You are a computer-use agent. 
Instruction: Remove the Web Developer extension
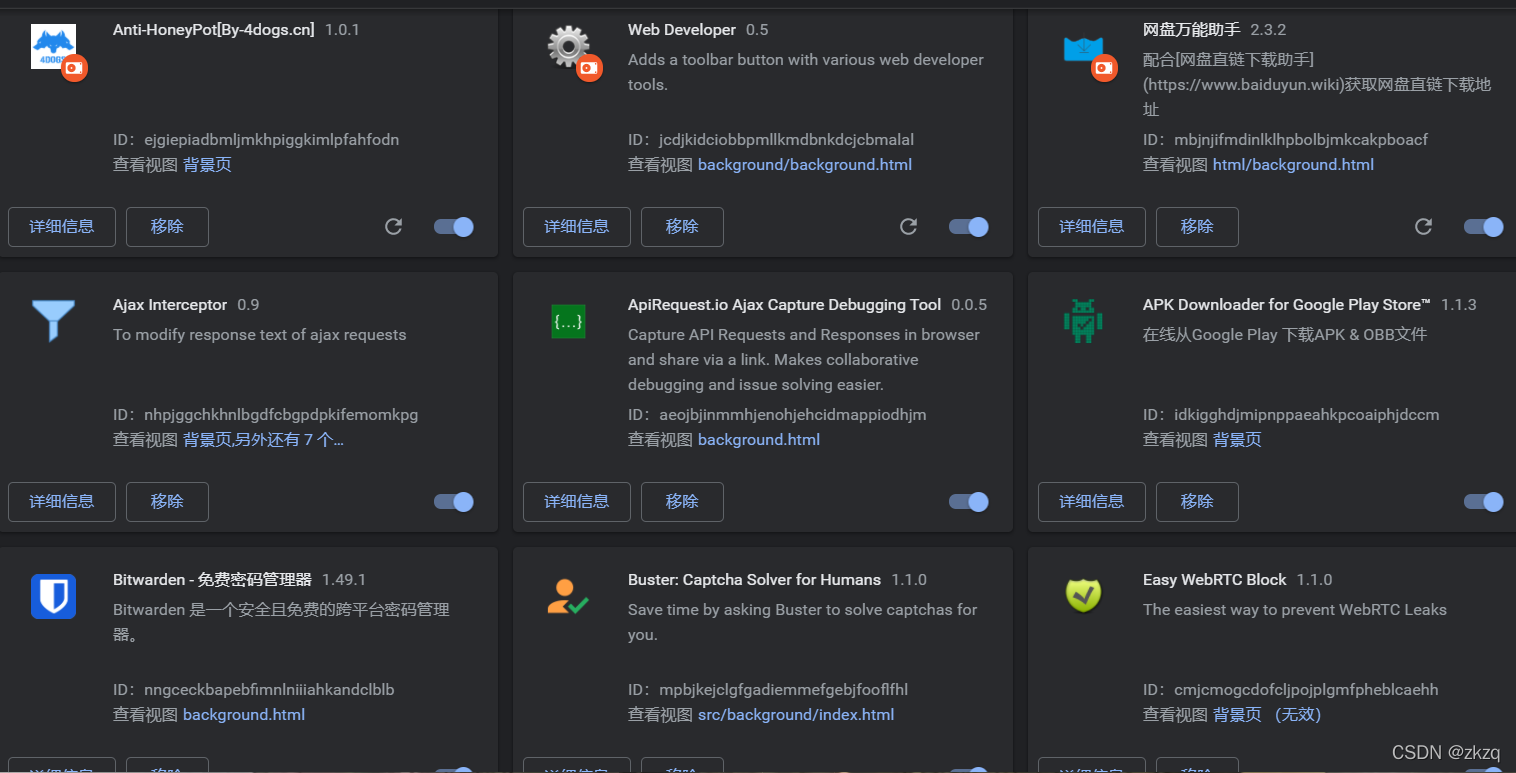click(682, 227)
